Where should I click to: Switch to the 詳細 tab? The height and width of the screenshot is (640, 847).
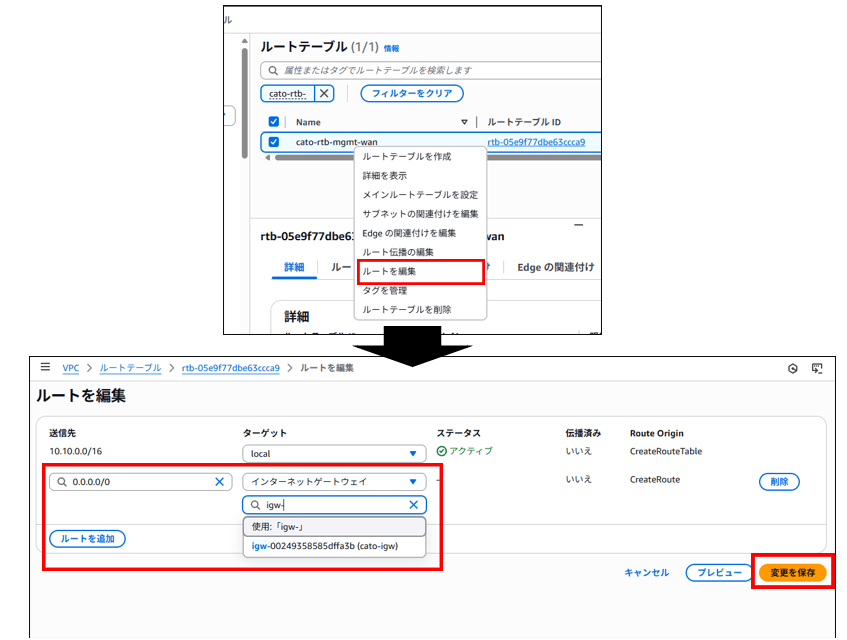click(x=294, y=268)
